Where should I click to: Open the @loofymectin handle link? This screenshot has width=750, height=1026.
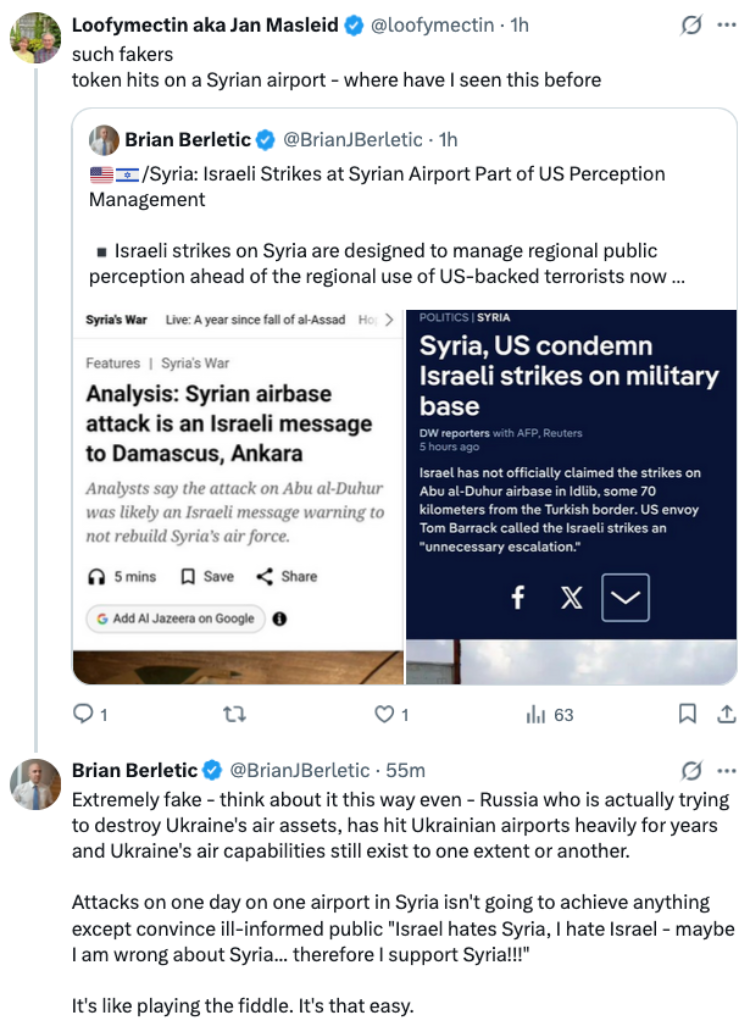pyautogui.click(x=432, y=25)
